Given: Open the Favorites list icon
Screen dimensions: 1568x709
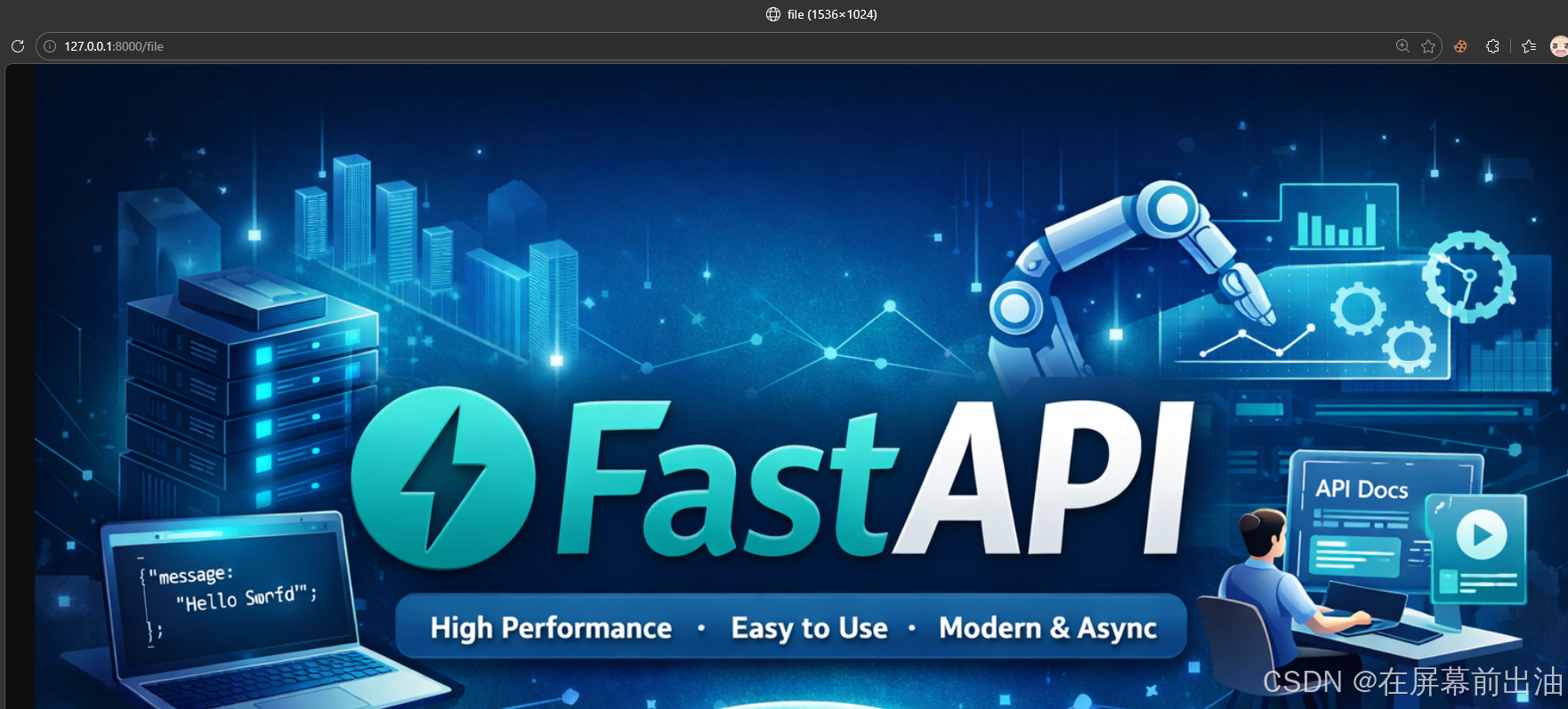Looking at the screenshot, I should pos(1529,46).
